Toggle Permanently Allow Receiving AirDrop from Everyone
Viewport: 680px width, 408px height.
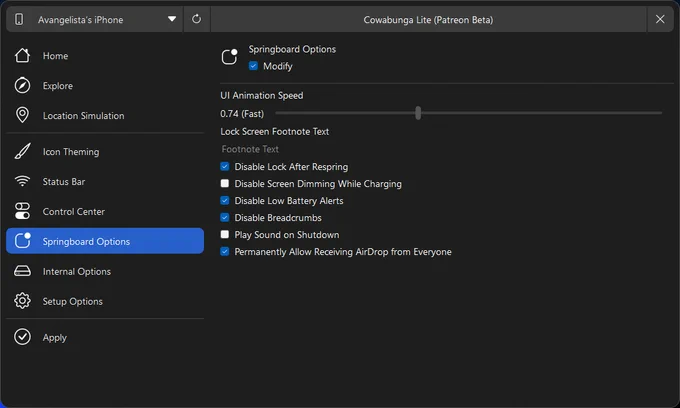click(x=225, y=251)
